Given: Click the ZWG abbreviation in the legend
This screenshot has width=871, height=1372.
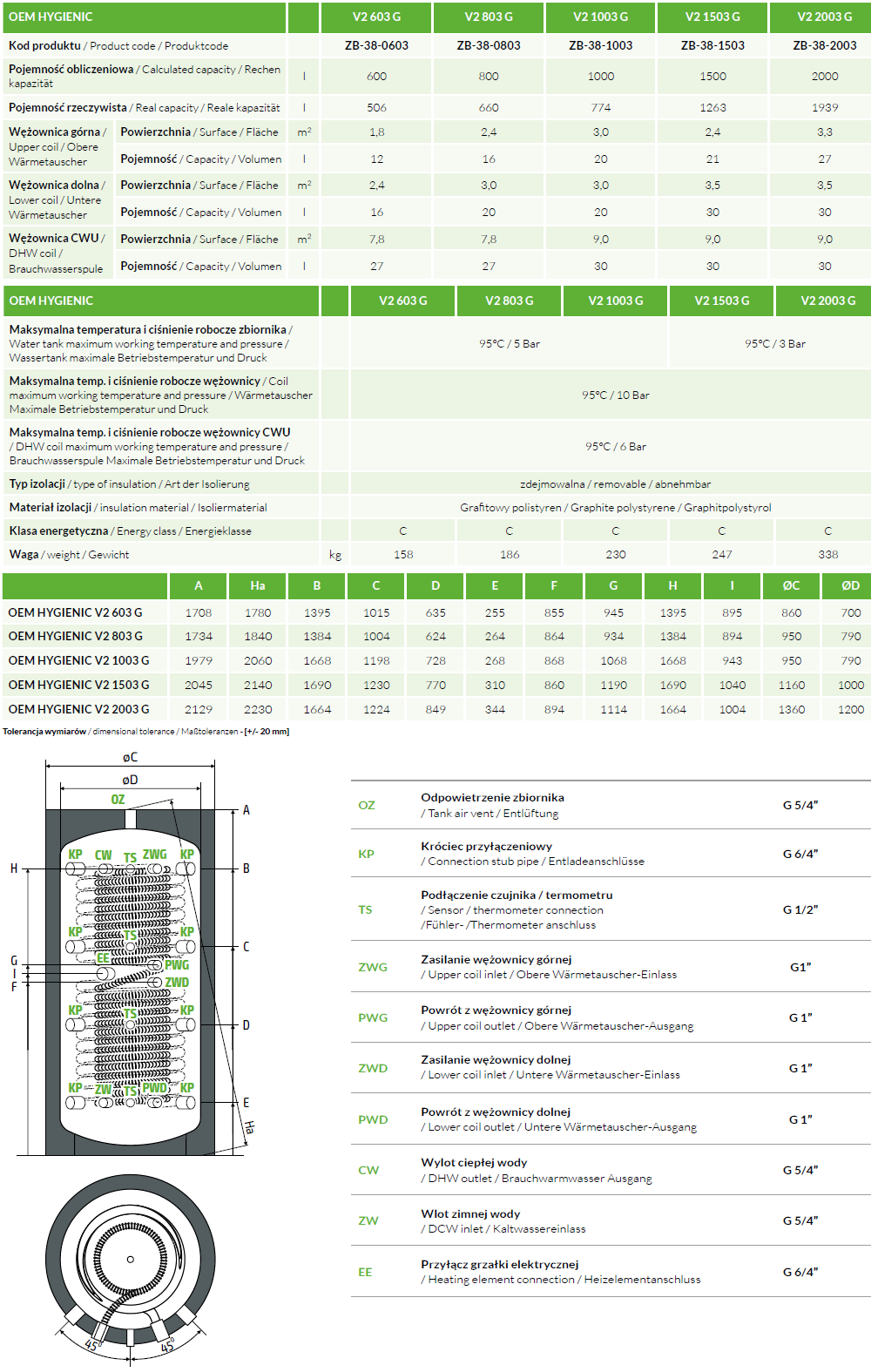Looking at the screenshot, I should click(x=373, y=967).
